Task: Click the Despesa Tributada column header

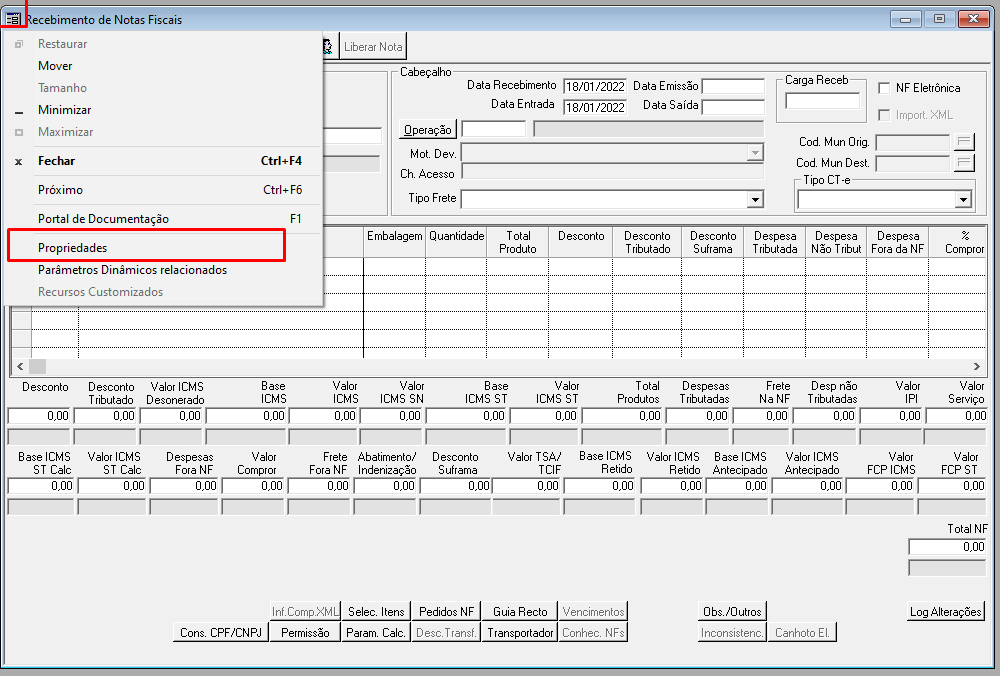Action: pos(775,242)
